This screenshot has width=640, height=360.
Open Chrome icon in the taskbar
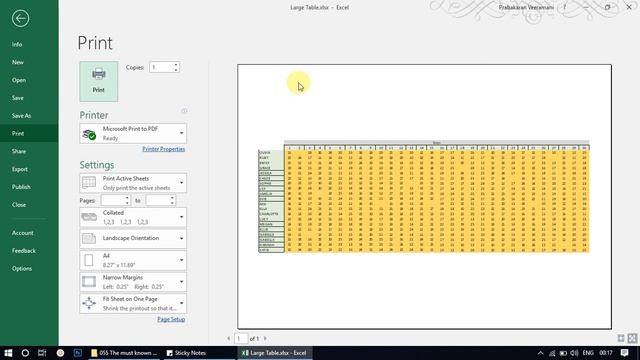60,353
